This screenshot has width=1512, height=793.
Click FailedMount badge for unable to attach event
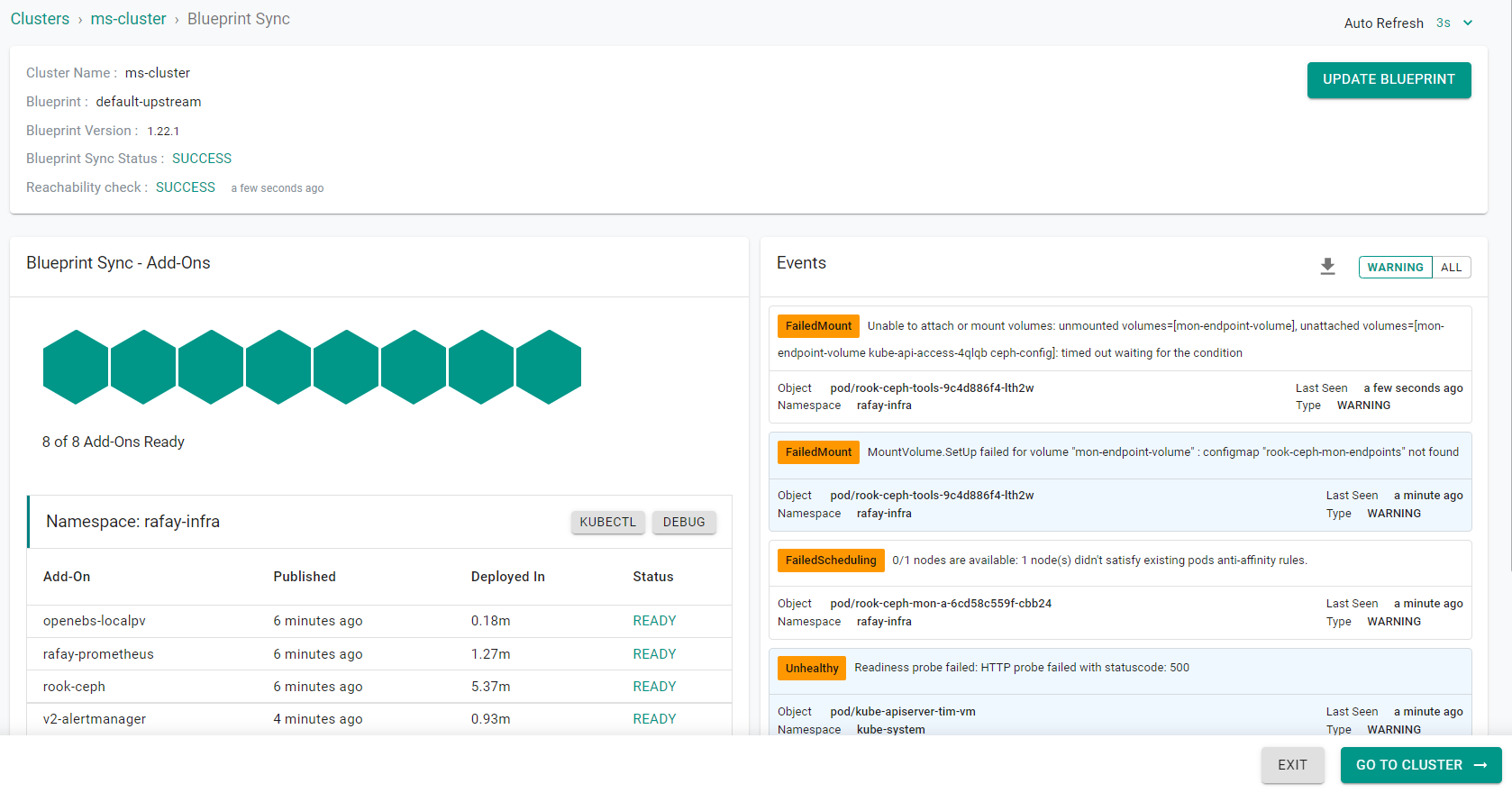818,326
